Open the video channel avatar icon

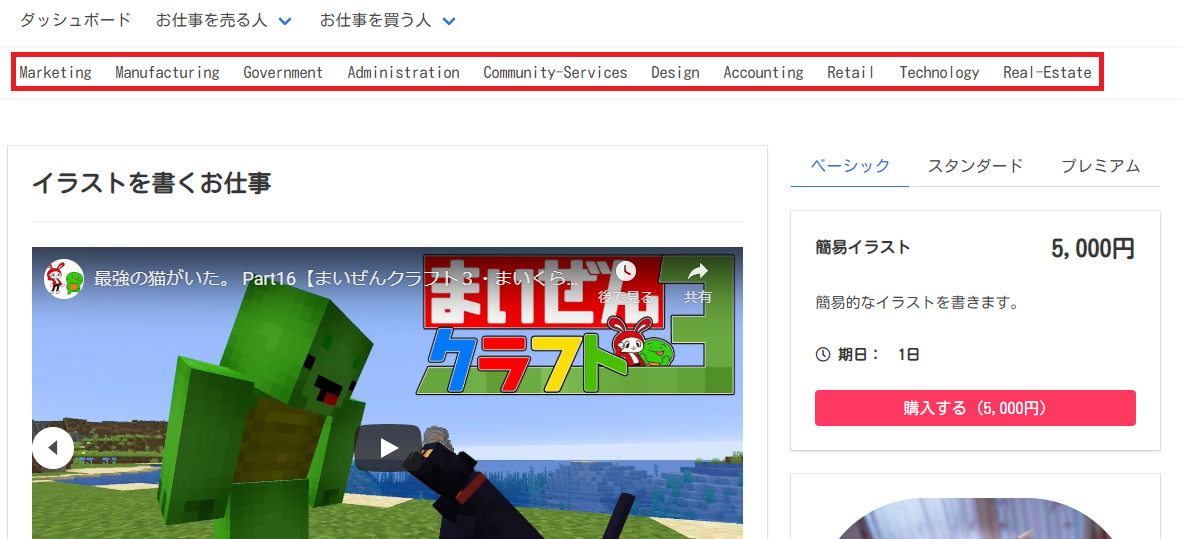pos(64,279)
